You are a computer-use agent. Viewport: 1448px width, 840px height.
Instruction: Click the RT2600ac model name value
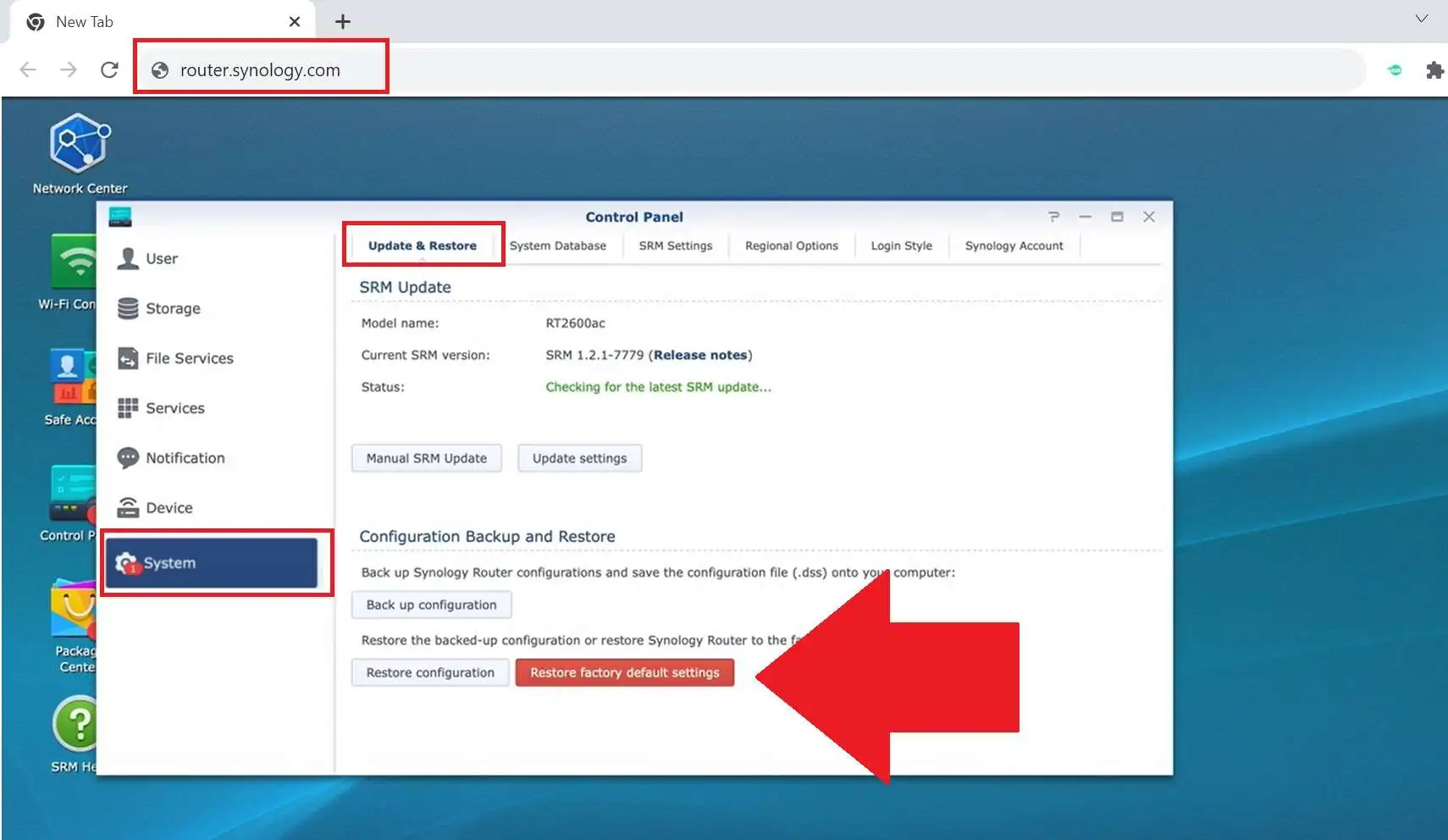[x=576, y=323]
